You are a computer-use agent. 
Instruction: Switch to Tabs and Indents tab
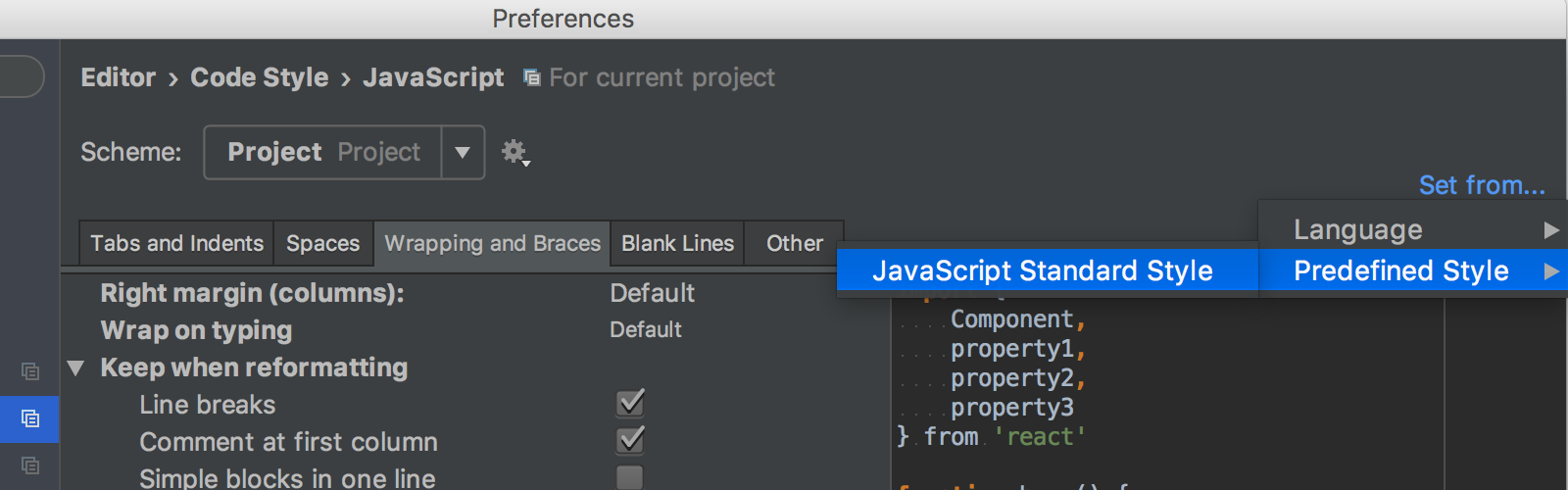coord(176,243)
